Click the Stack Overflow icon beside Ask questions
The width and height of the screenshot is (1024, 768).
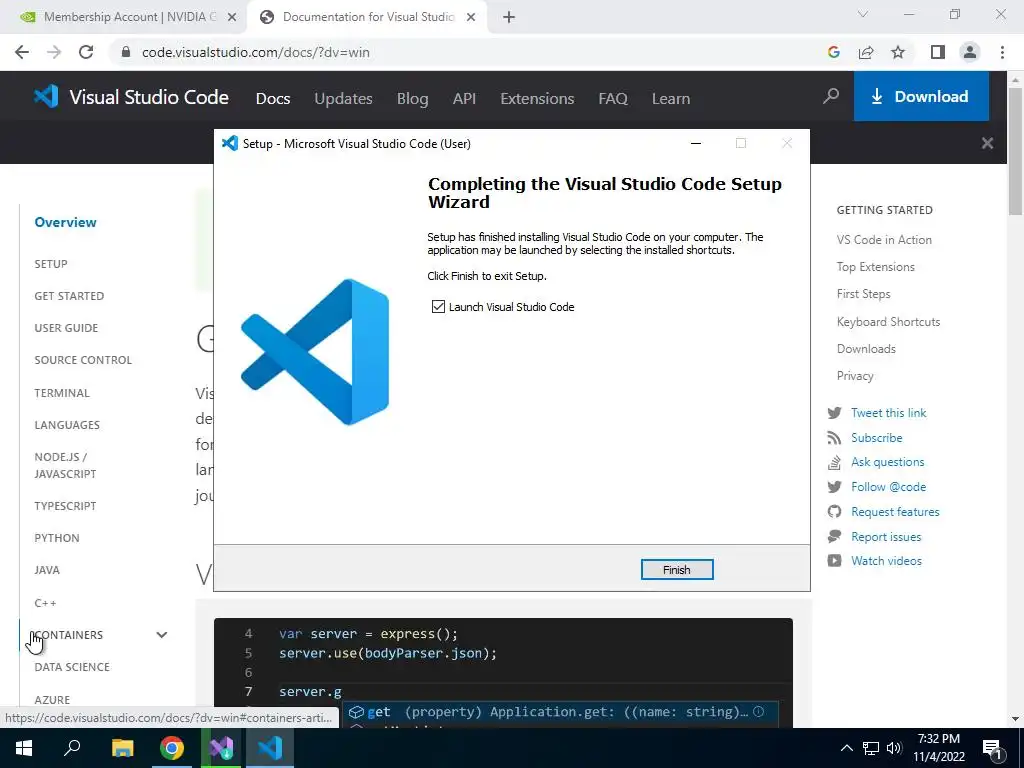835,462
